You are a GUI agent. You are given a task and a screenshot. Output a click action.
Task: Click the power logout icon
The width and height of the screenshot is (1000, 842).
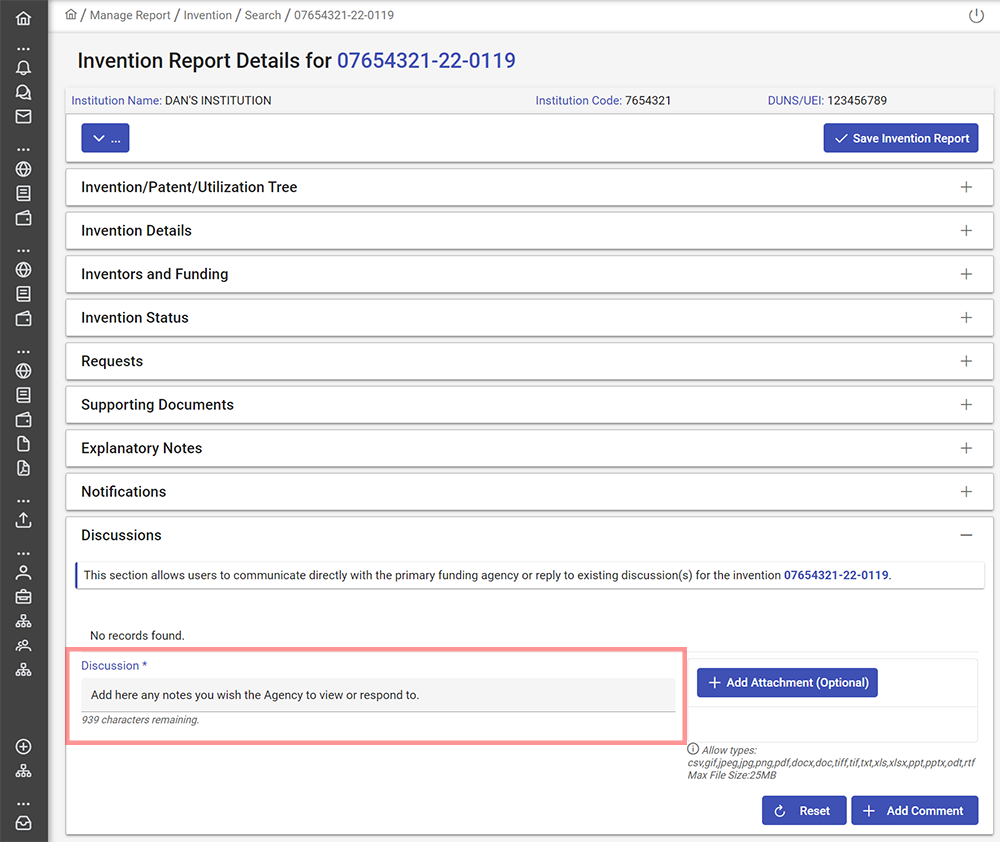click(x=976, y=16)
